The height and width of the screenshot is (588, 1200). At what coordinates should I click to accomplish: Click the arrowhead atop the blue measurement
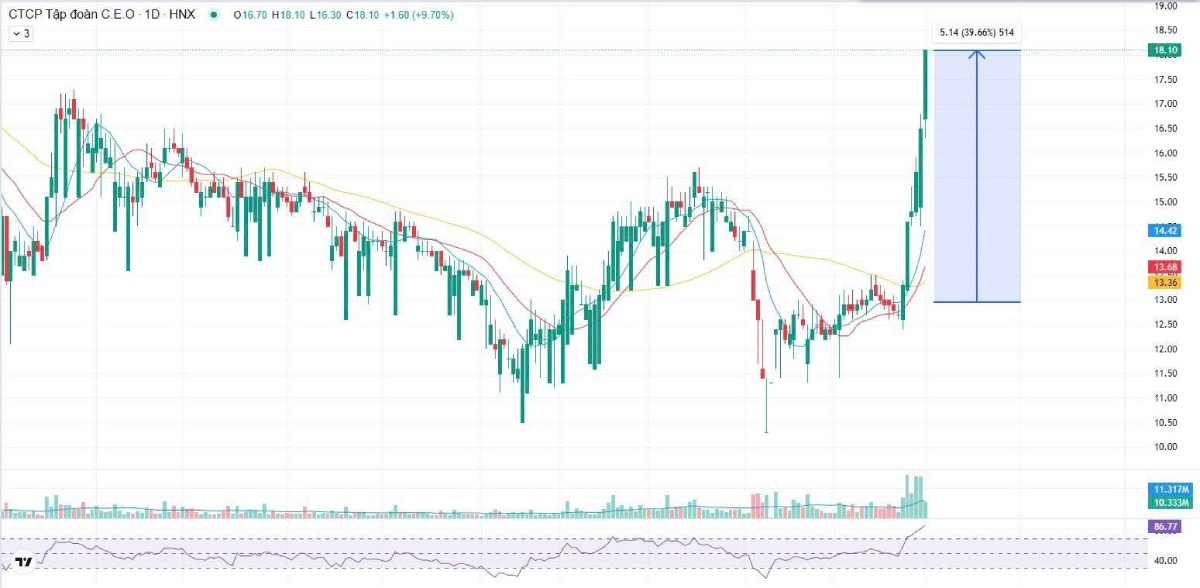pos(977,54)
